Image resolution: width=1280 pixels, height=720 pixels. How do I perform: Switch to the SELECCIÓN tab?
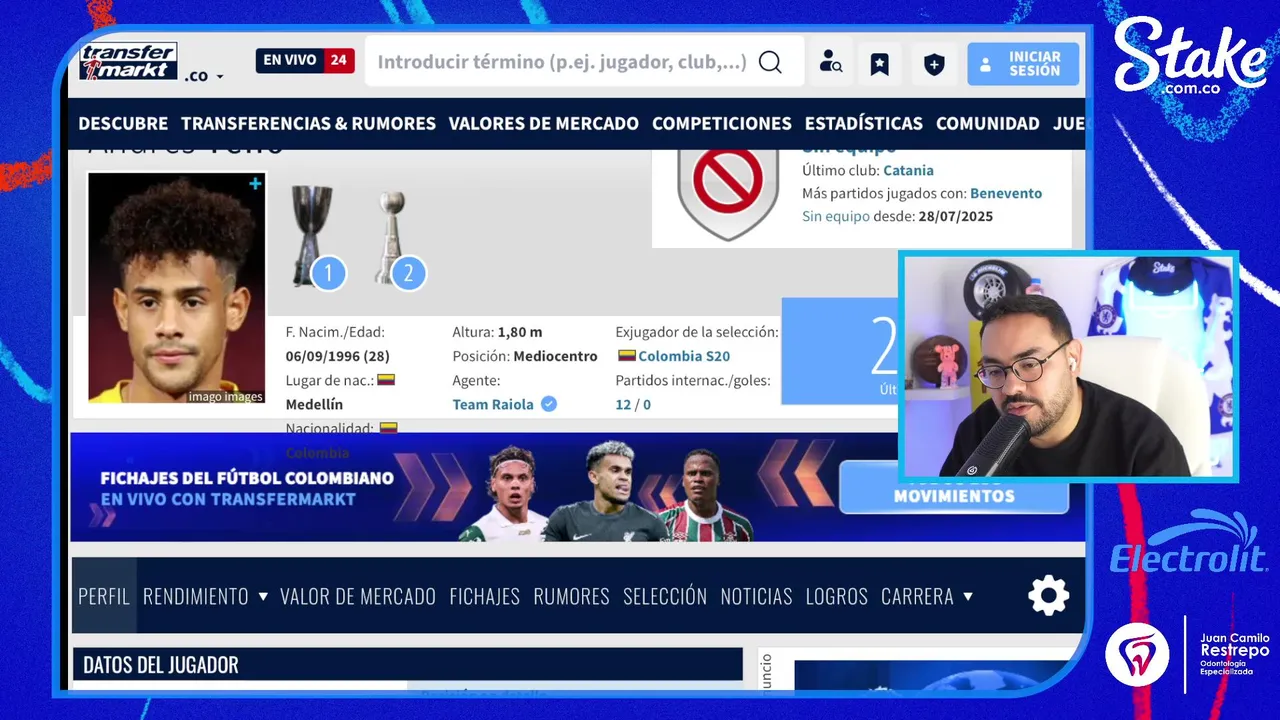click(665, 596)
